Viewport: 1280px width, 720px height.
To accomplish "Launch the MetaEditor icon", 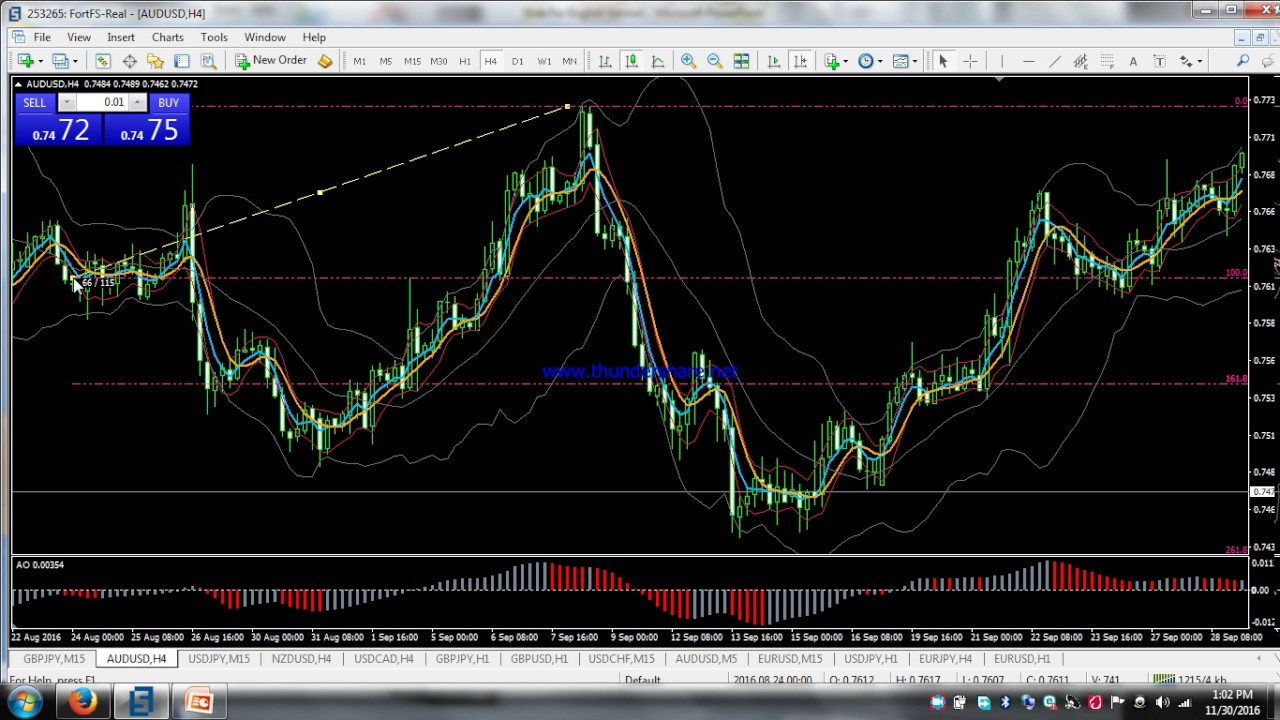I will tap(325, 61).
